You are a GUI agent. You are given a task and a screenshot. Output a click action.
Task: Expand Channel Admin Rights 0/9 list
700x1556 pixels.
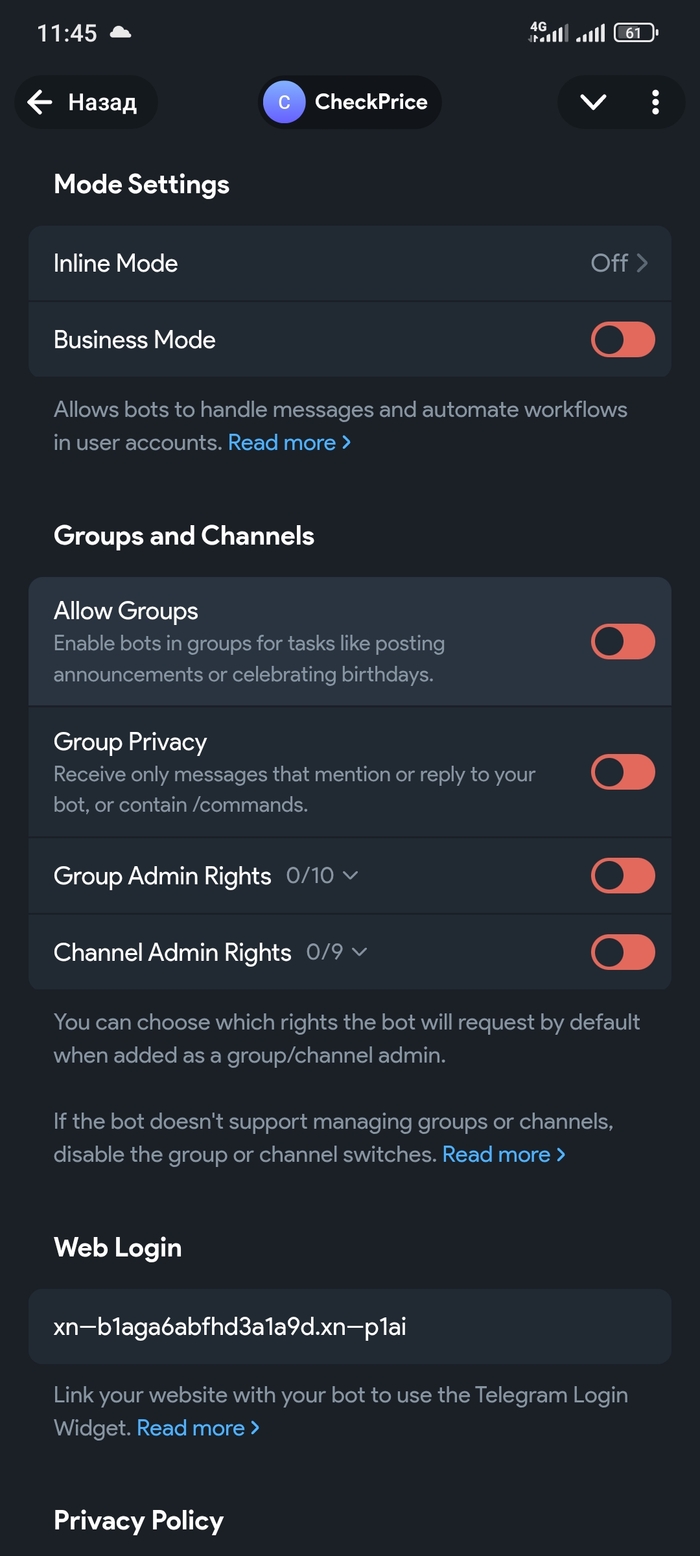click(337, 953)
